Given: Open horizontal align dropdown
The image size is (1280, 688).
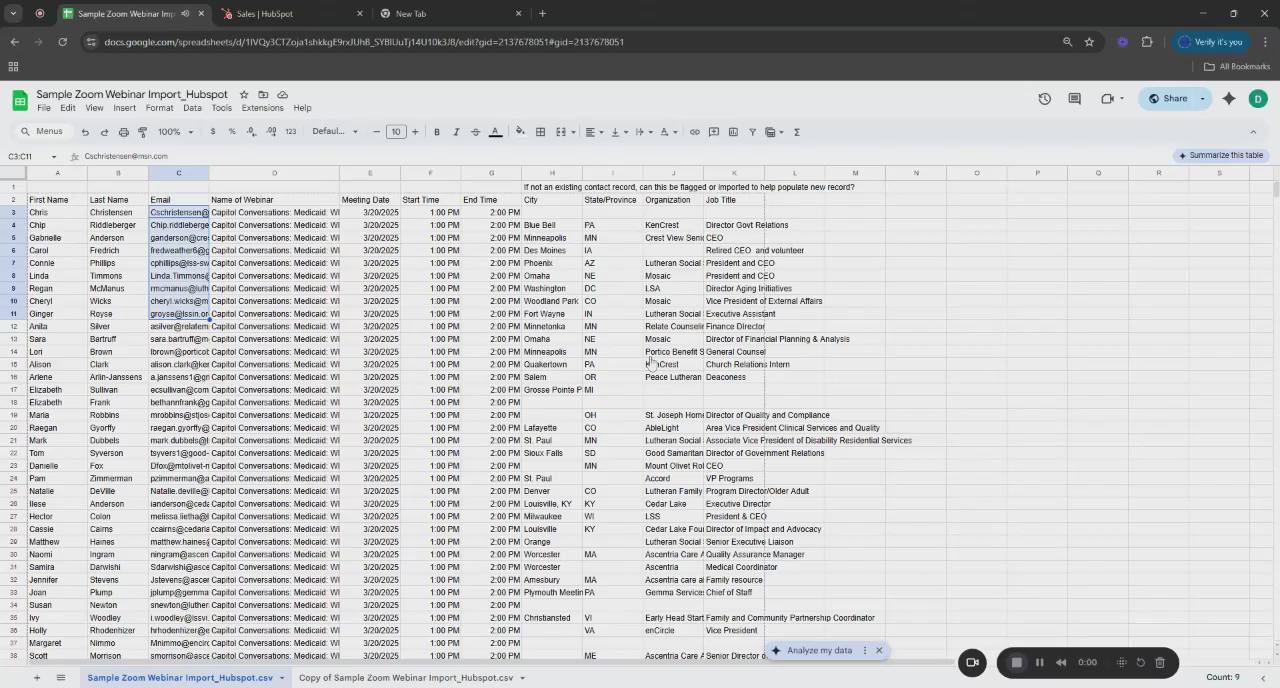Looking at the screenshot, I should [594, 132].
